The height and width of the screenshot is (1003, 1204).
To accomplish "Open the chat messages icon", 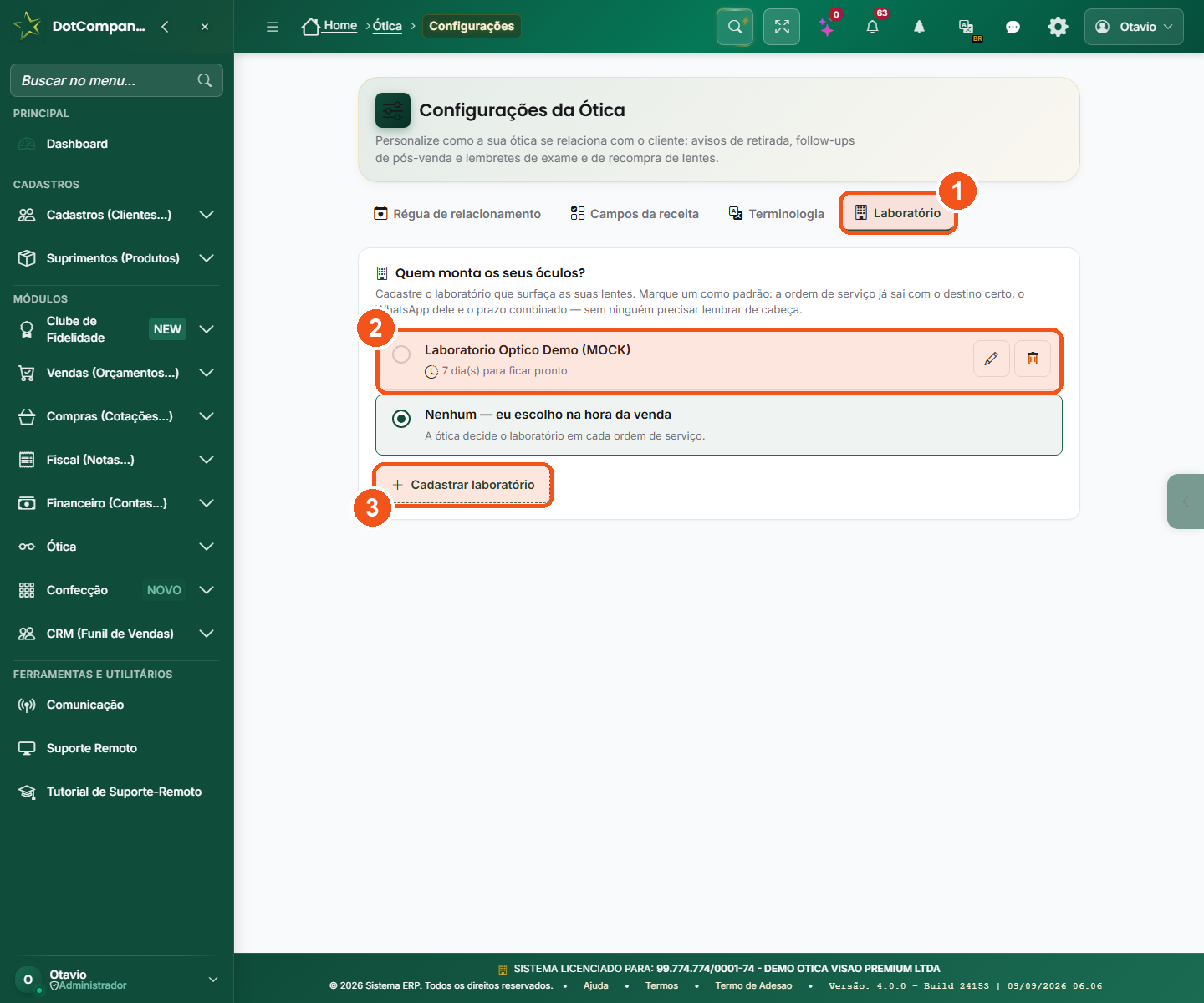I will (x=1013, y=28).
